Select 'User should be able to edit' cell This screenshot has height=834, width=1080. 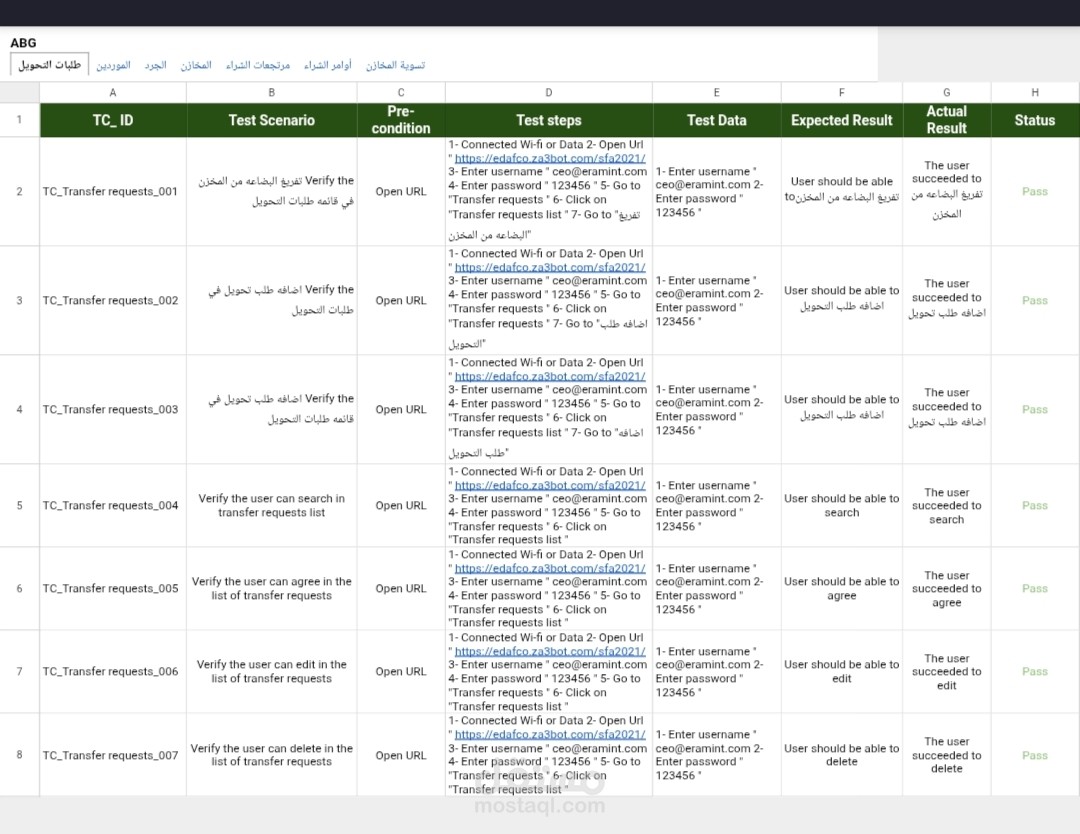(x=842, y=671)
